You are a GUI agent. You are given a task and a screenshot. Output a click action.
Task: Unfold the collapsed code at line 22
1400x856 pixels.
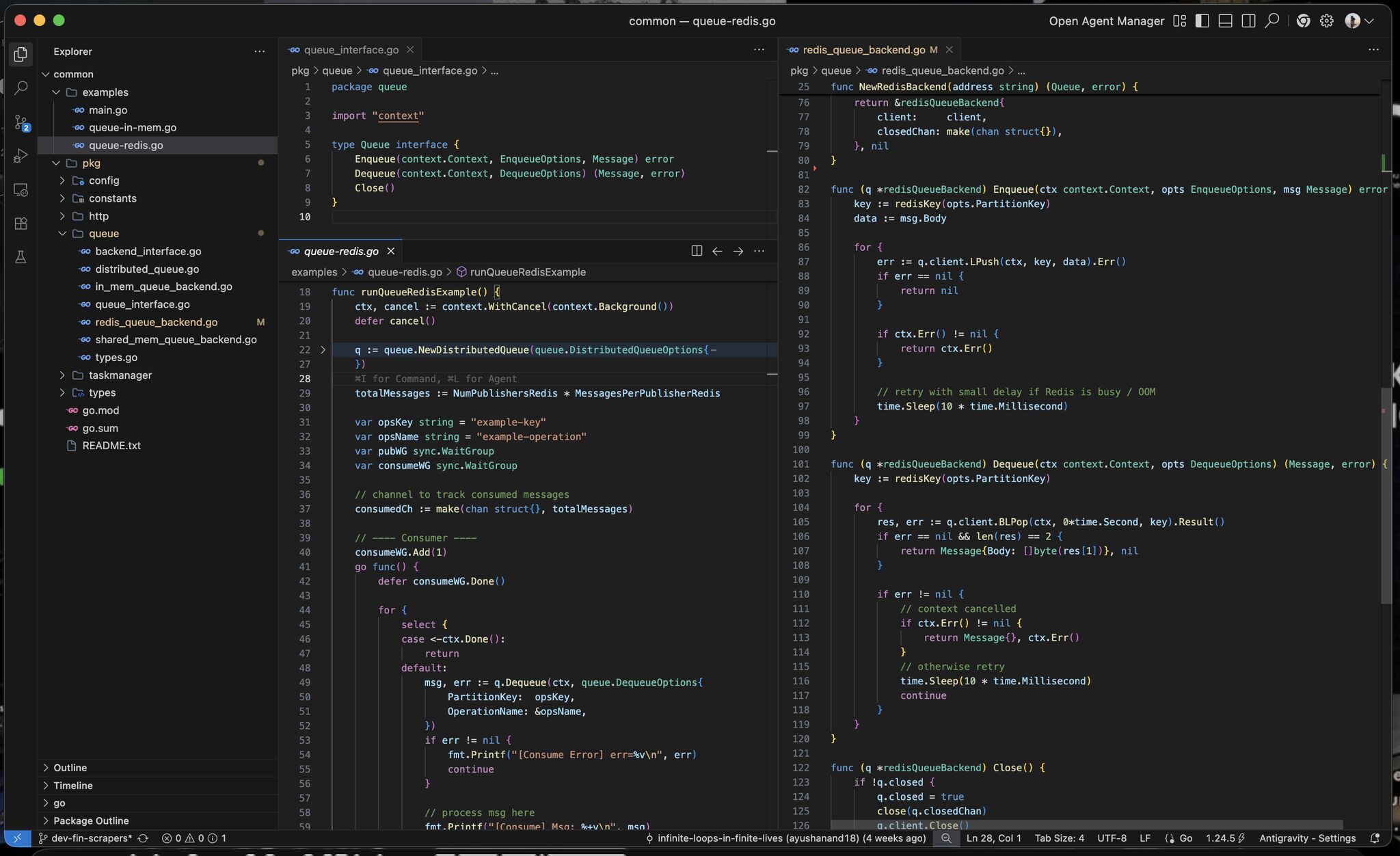tap(323, 350)
